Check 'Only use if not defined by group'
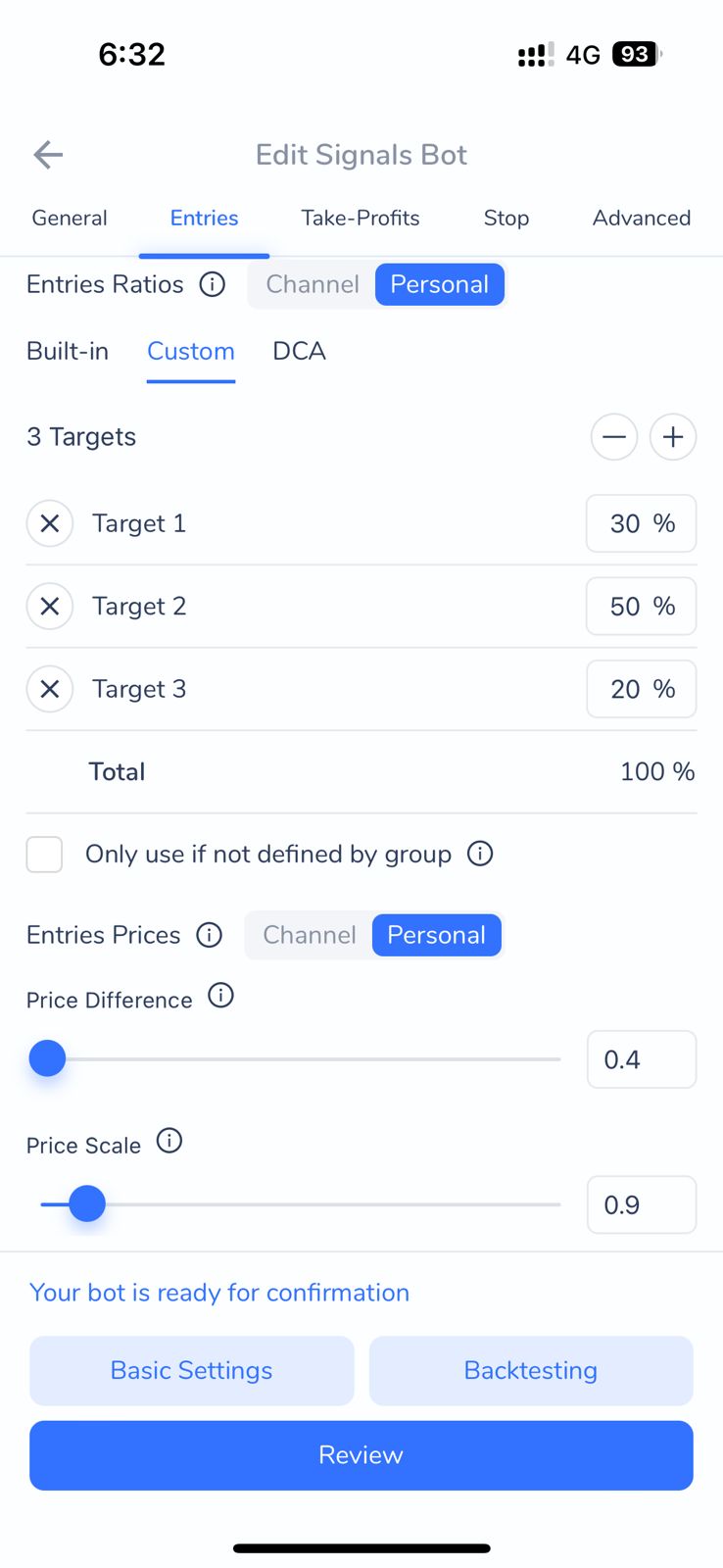Image resolution: width=723 pixels, height=1568 pixels. pyautogui.click(x=45, y=855)
